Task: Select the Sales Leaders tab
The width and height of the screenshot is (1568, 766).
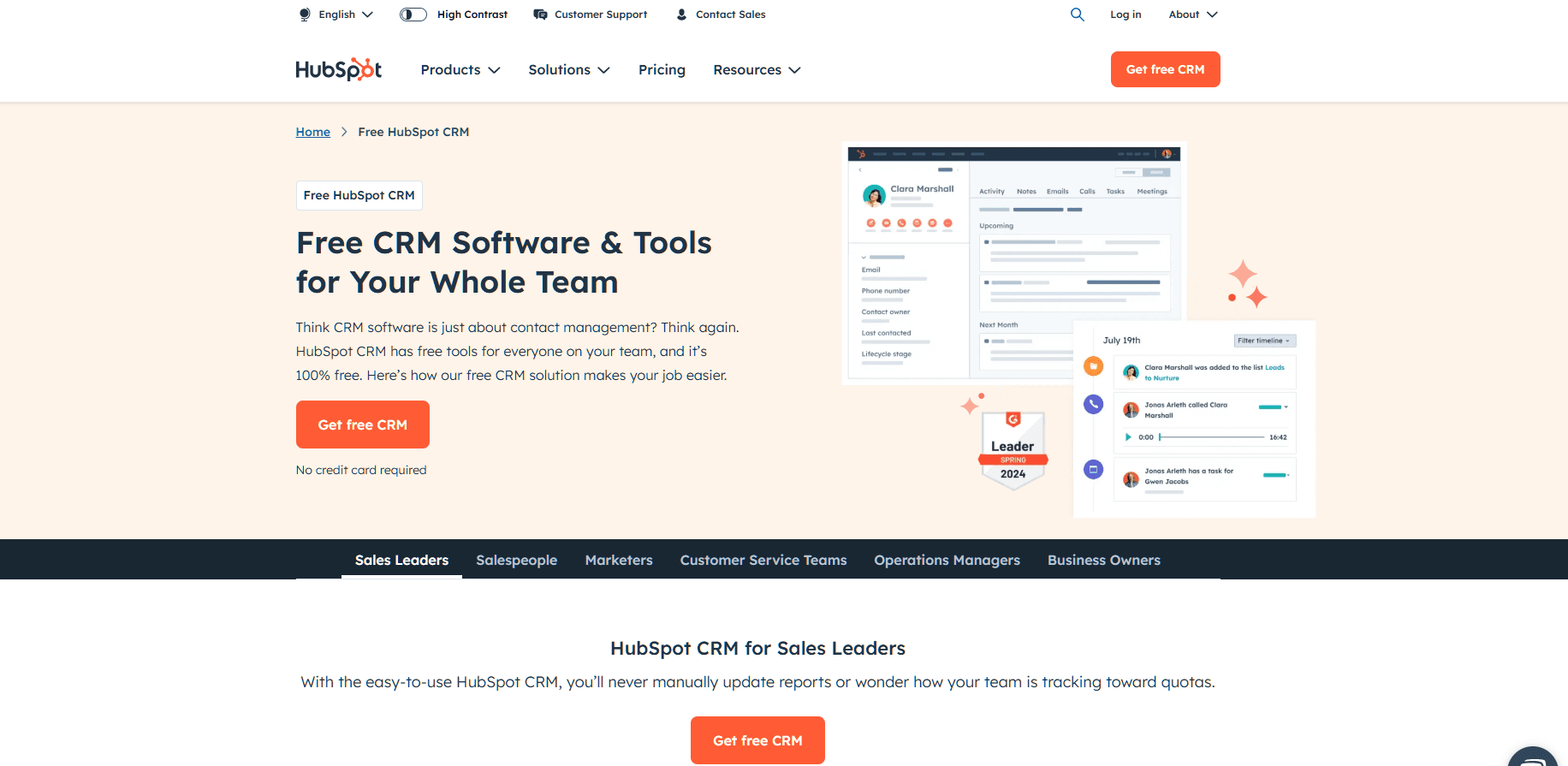Action: pyautogui.click(x=401, y=560)
